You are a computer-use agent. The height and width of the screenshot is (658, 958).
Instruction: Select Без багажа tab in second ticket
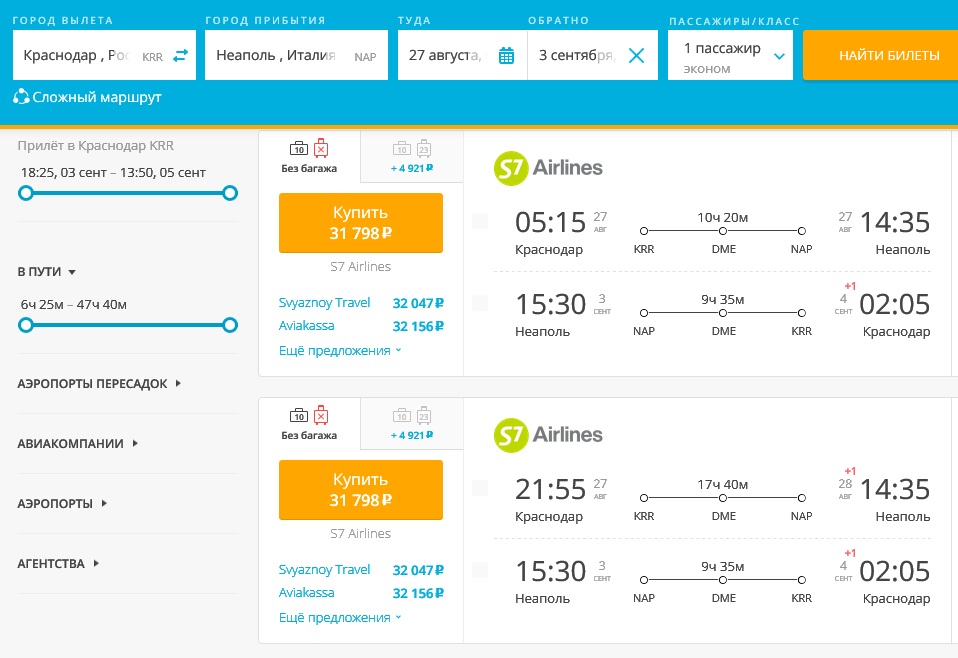309,424
